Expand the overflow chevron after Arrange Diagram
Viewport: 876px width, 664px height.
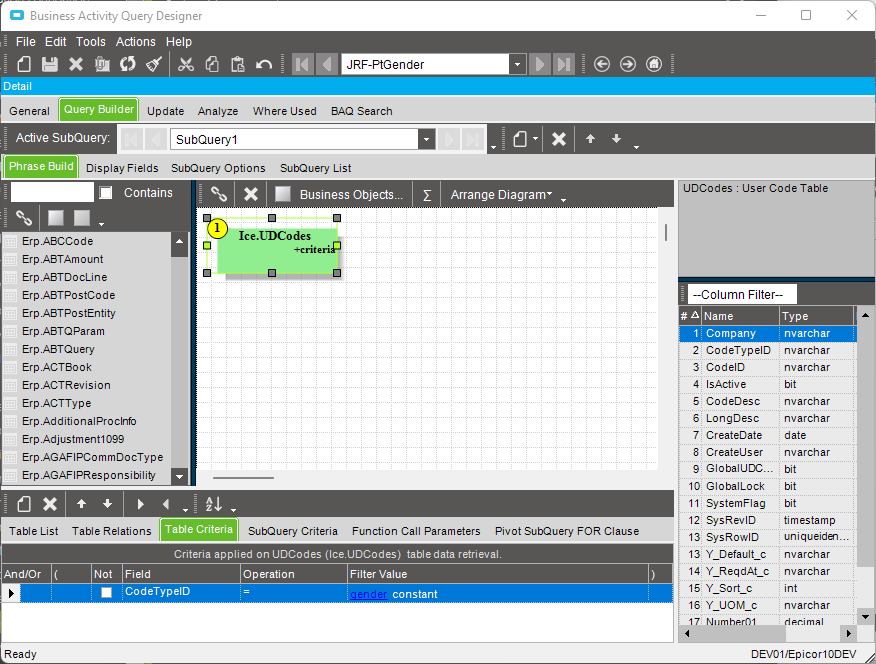pyautogui.click(x=563, y=199)
